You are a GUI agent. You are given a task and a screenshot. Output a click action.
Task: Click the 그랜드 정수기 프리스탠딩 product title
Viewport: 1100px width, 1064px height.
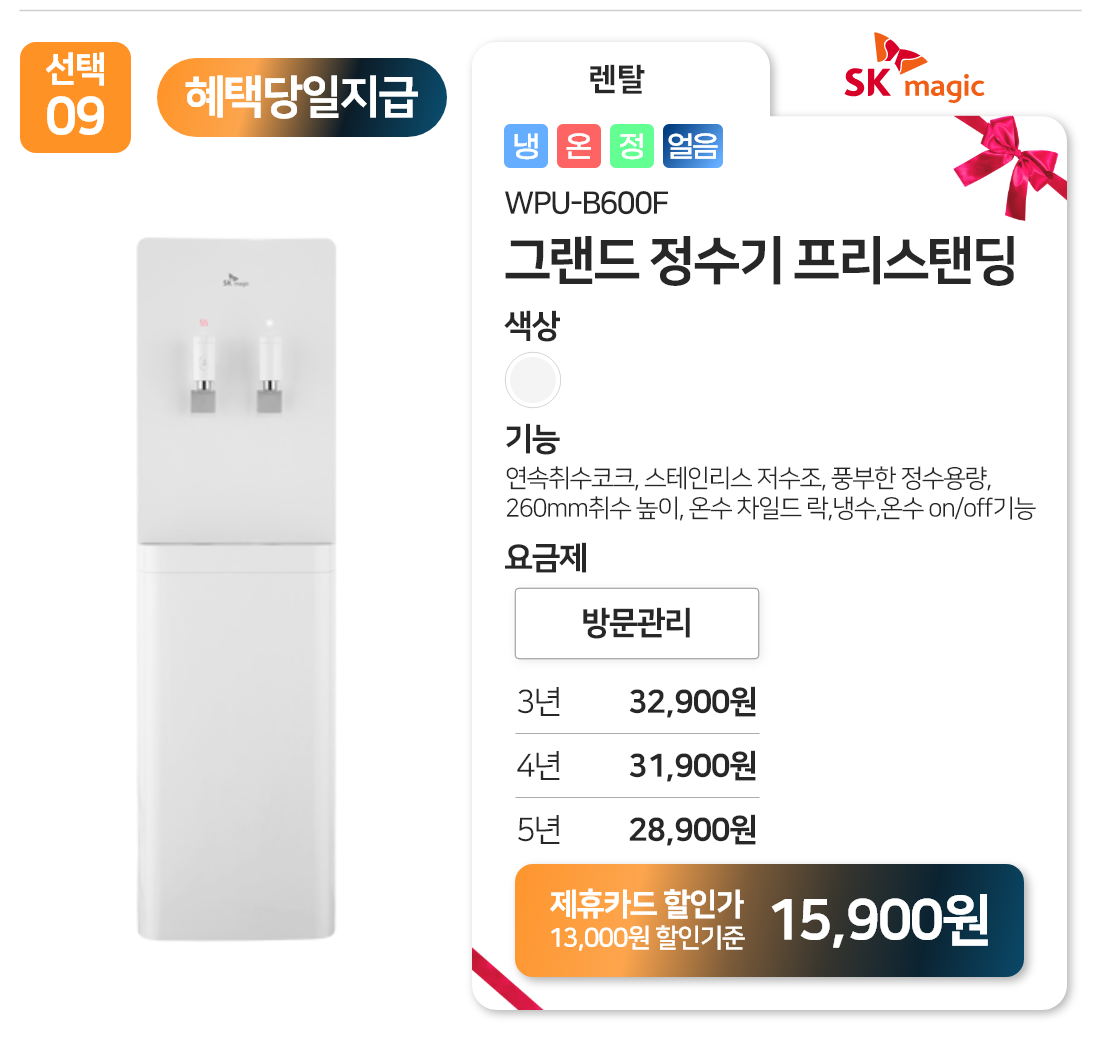click(760, 261)
